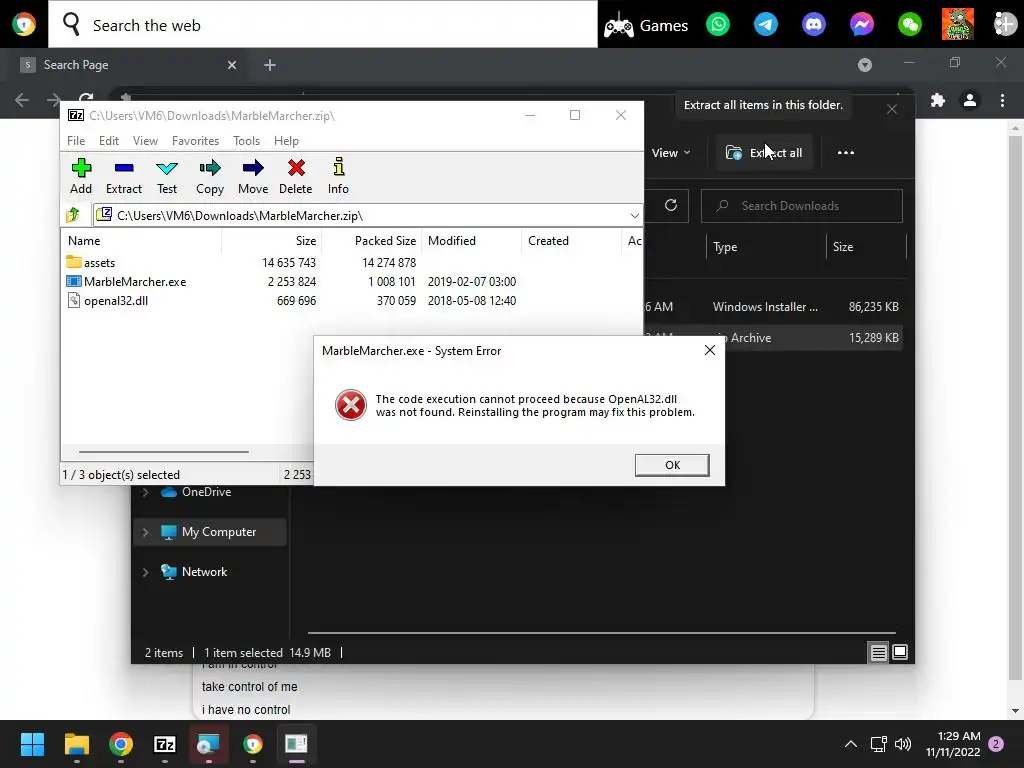Screen dimensions: 1024x768
Task: Open the browser profile icon
Action: [x=970, y=101]
